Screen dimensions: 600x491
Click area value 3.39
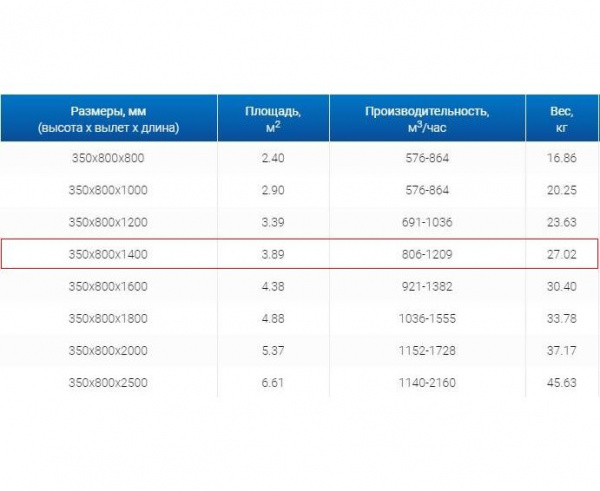[x=273, y=222]
